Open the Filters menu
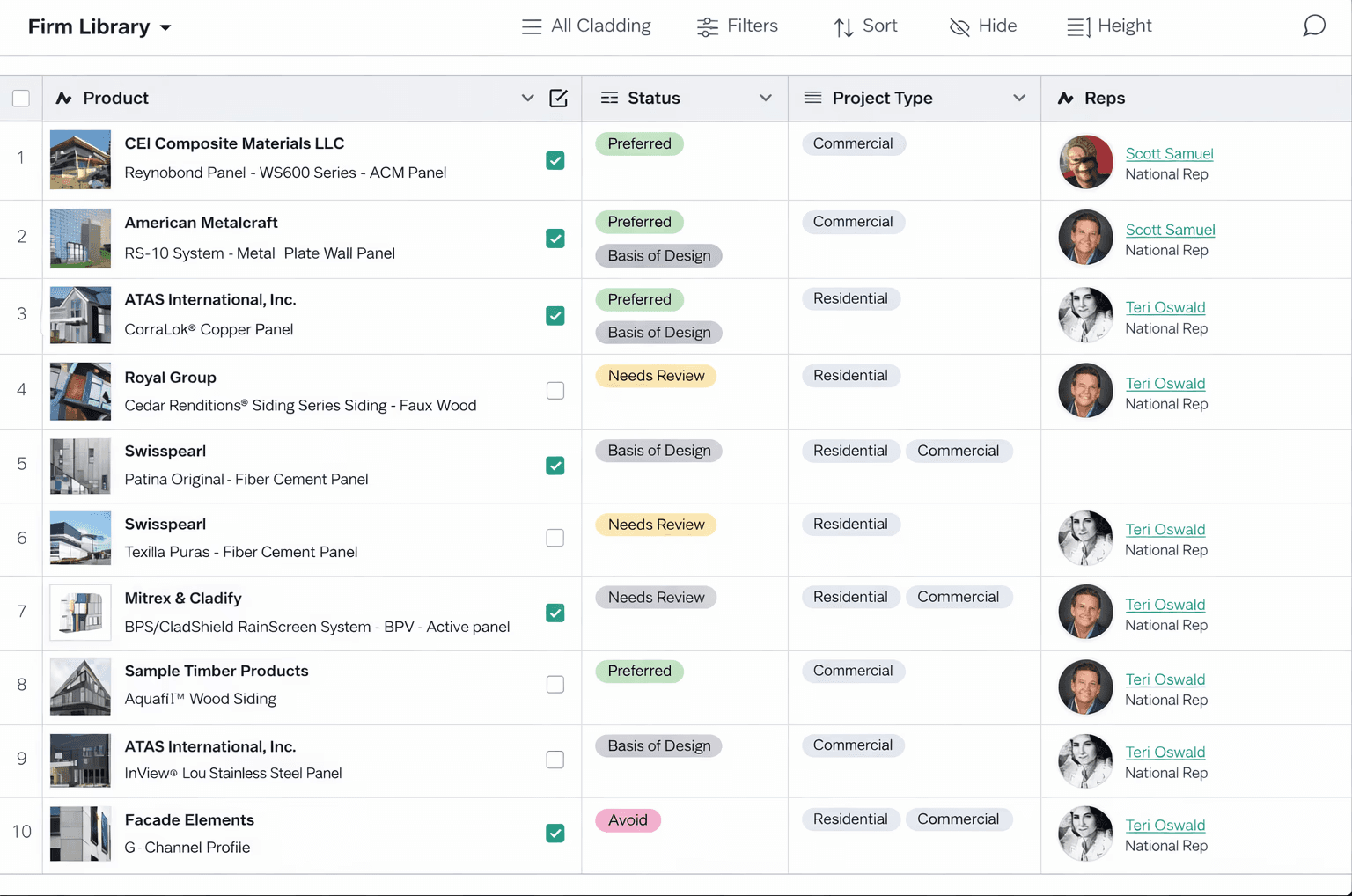The width and height of the screenshot is (1352, 896). coord(738,26)
